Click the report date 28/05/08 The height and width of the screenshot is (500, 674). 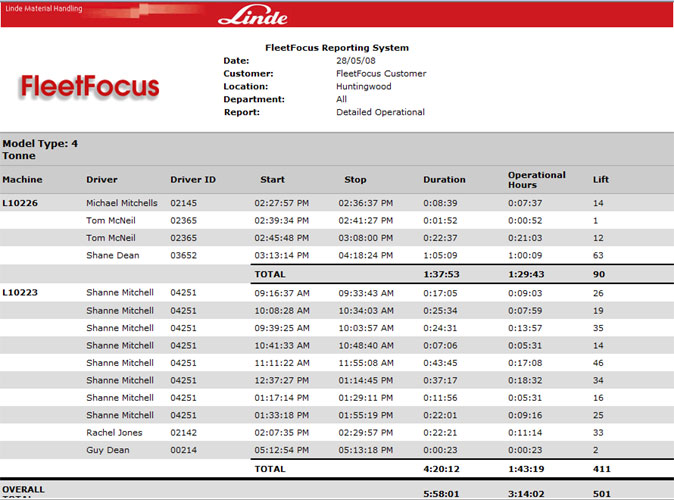[355, 61]
